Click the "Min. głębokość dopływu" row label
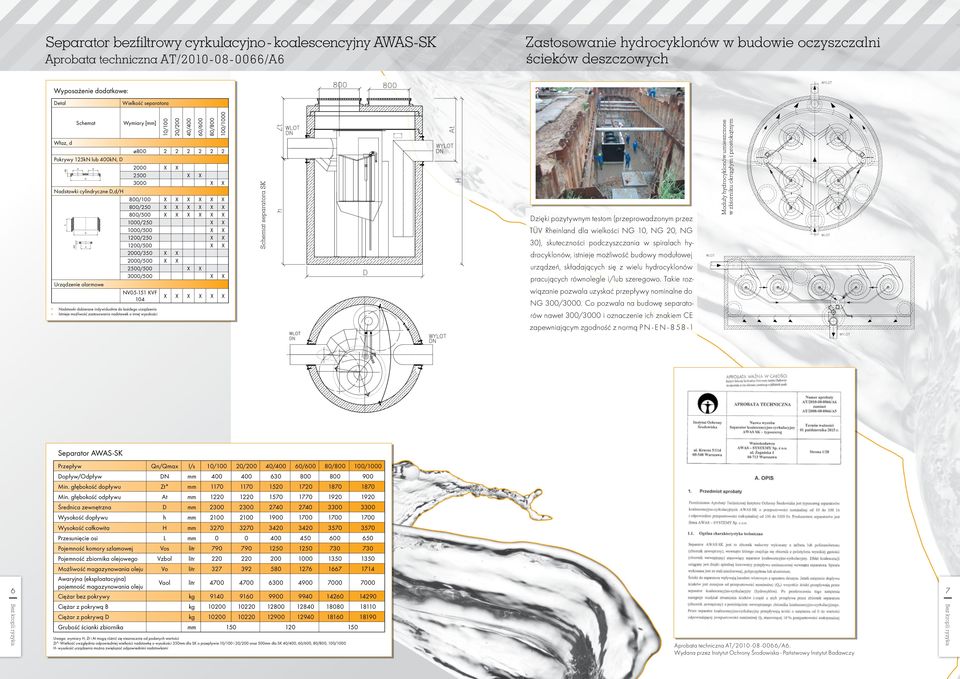Screen dimensions: 960x679 89,487
